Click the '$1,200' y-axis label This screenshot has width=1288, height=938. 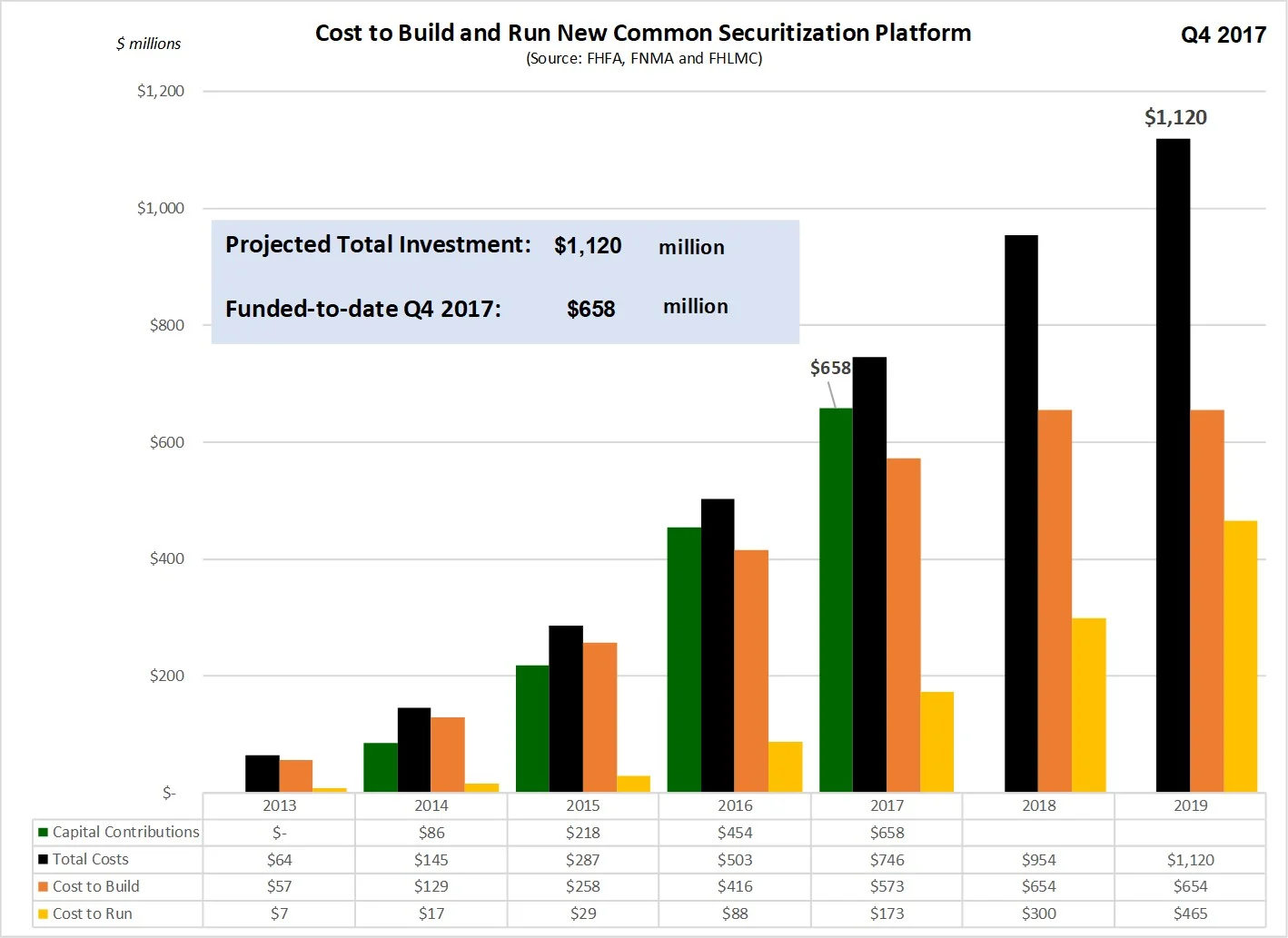click(x=160, y=91)
